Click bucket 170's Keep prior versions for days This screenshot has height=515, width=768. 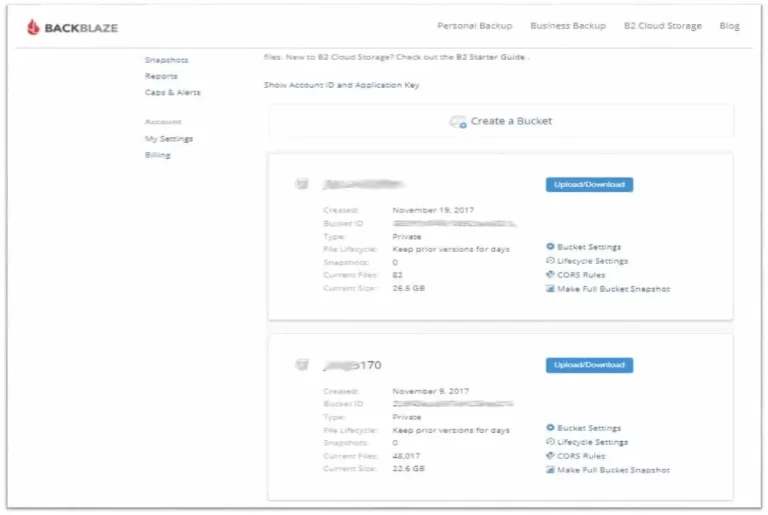point(451,430)
